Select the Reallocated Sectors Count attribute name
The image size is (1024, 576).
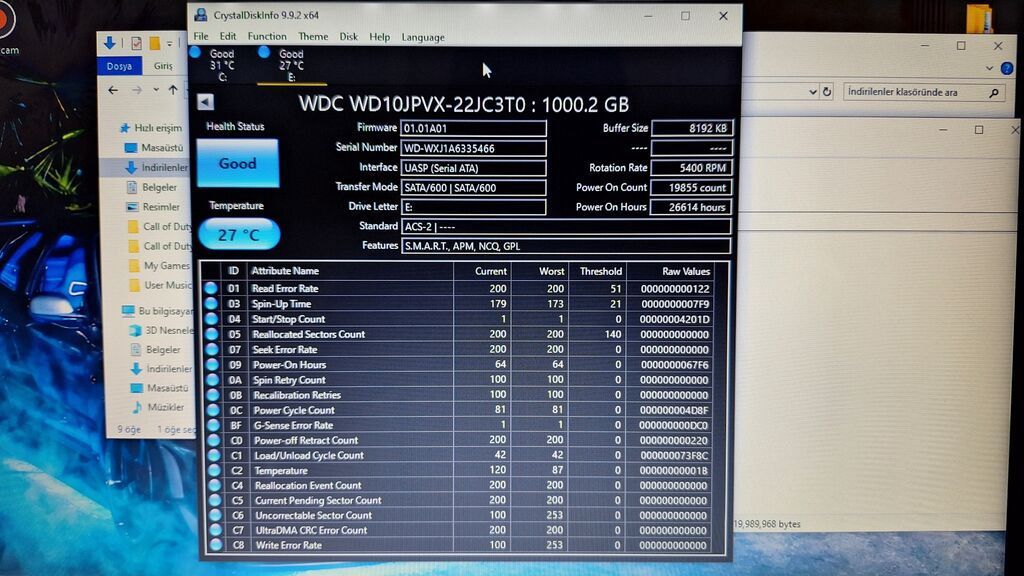pos(308,334)
